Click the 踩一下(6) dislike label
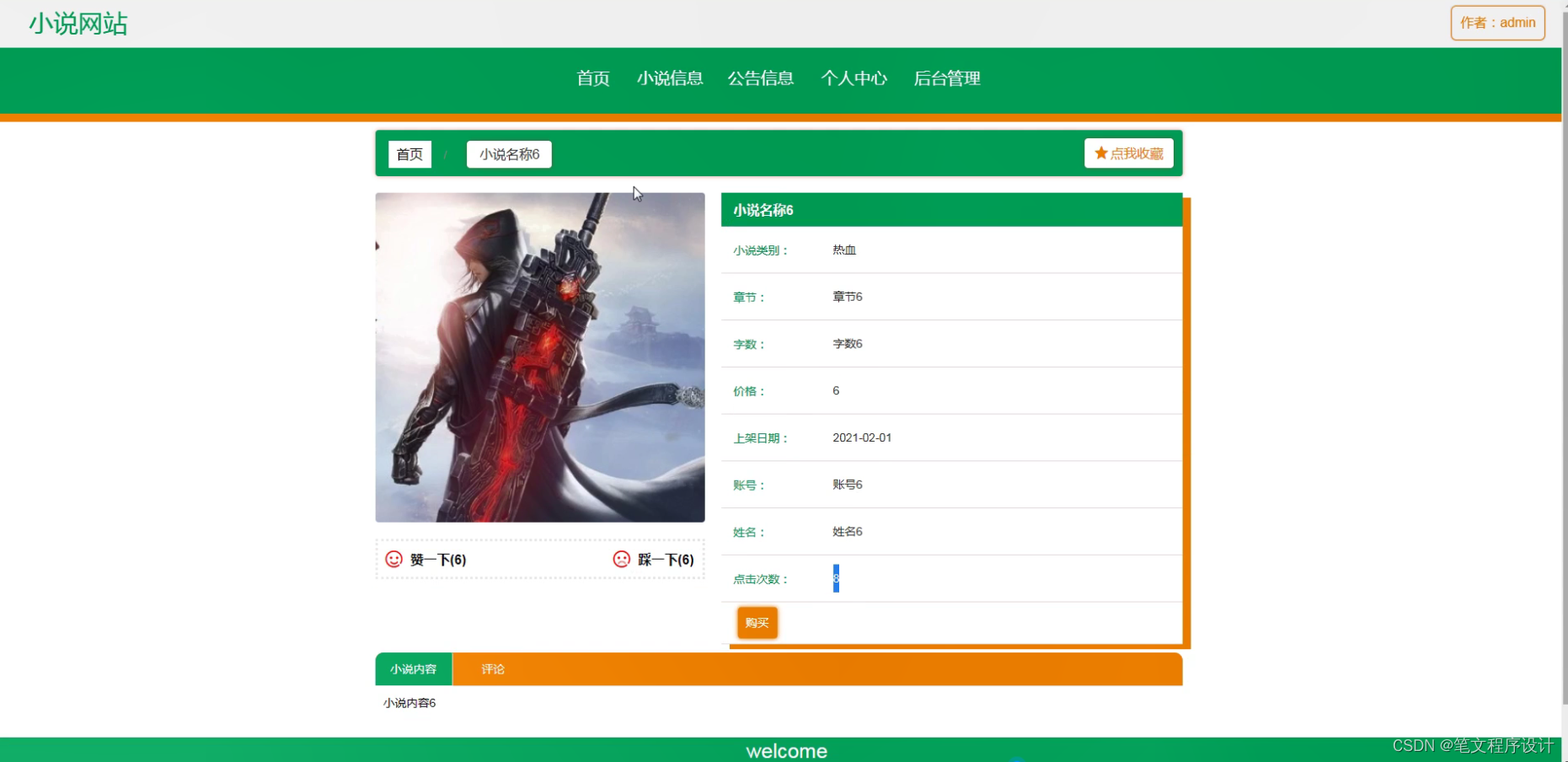This screenshot has width=1568, height=762. tap(666, 560)
